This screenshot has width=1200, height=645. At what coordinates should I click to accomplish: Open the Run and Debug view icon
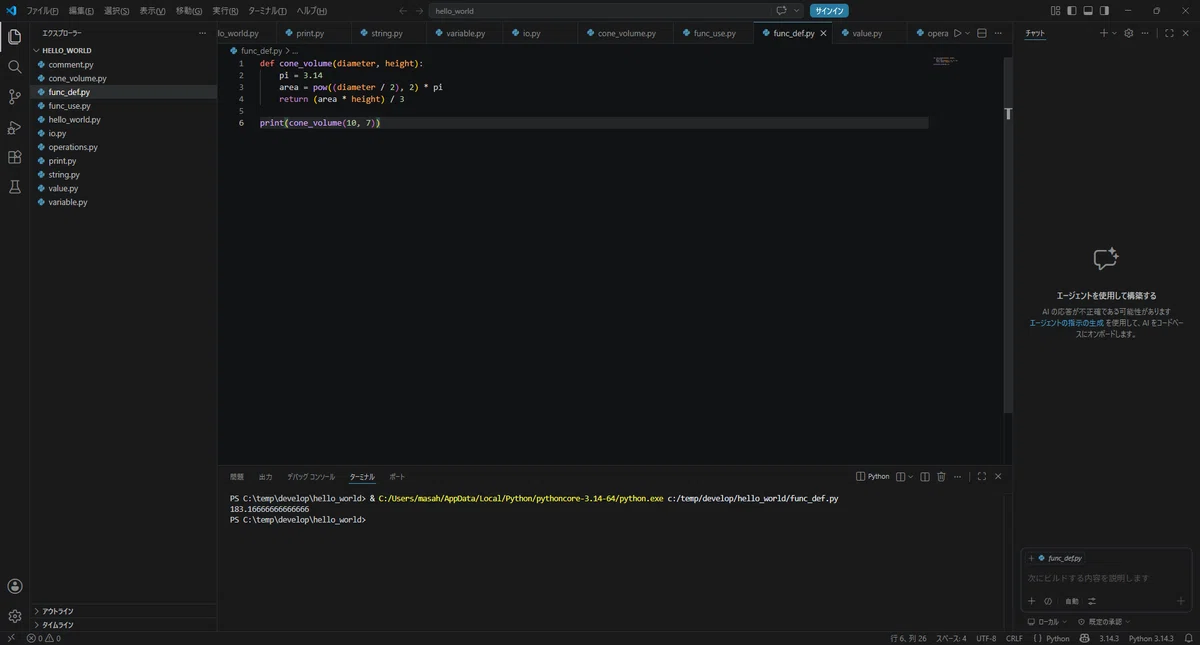14,127
